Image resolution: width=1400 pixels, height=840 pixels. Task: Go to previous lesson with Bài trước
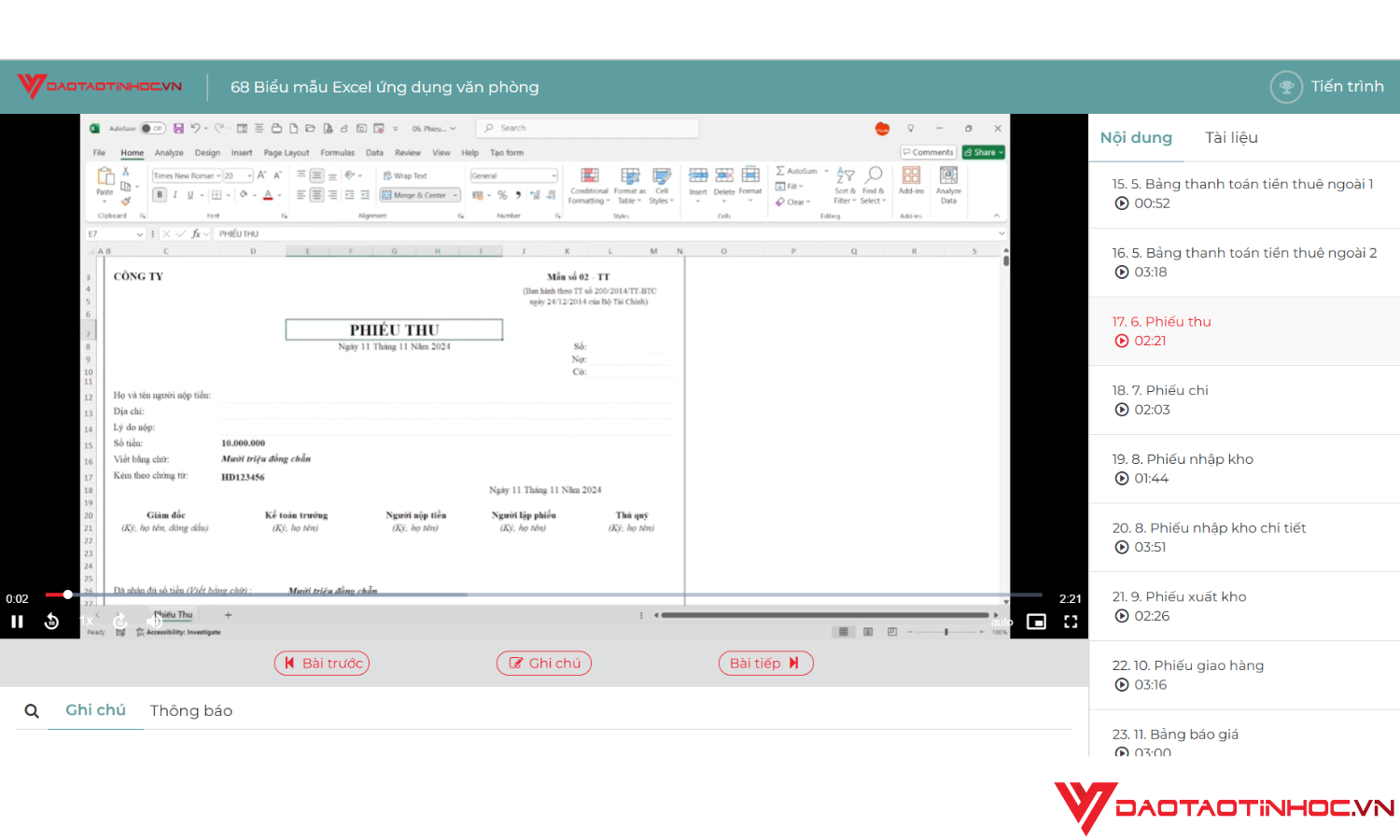pos(322,664)
